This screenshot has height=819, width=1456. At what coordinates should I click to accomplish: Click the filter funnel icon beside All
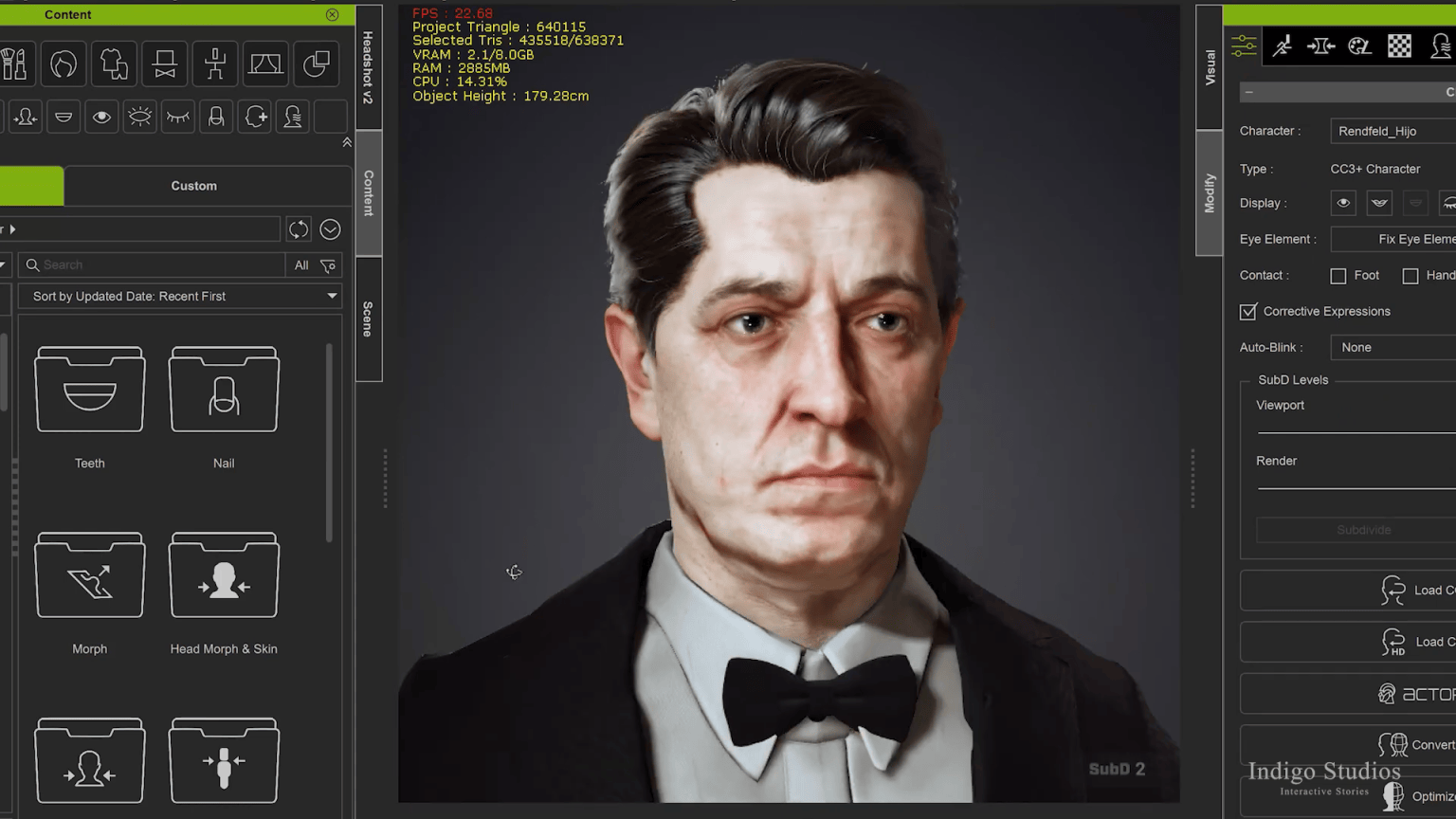point(328,265)
